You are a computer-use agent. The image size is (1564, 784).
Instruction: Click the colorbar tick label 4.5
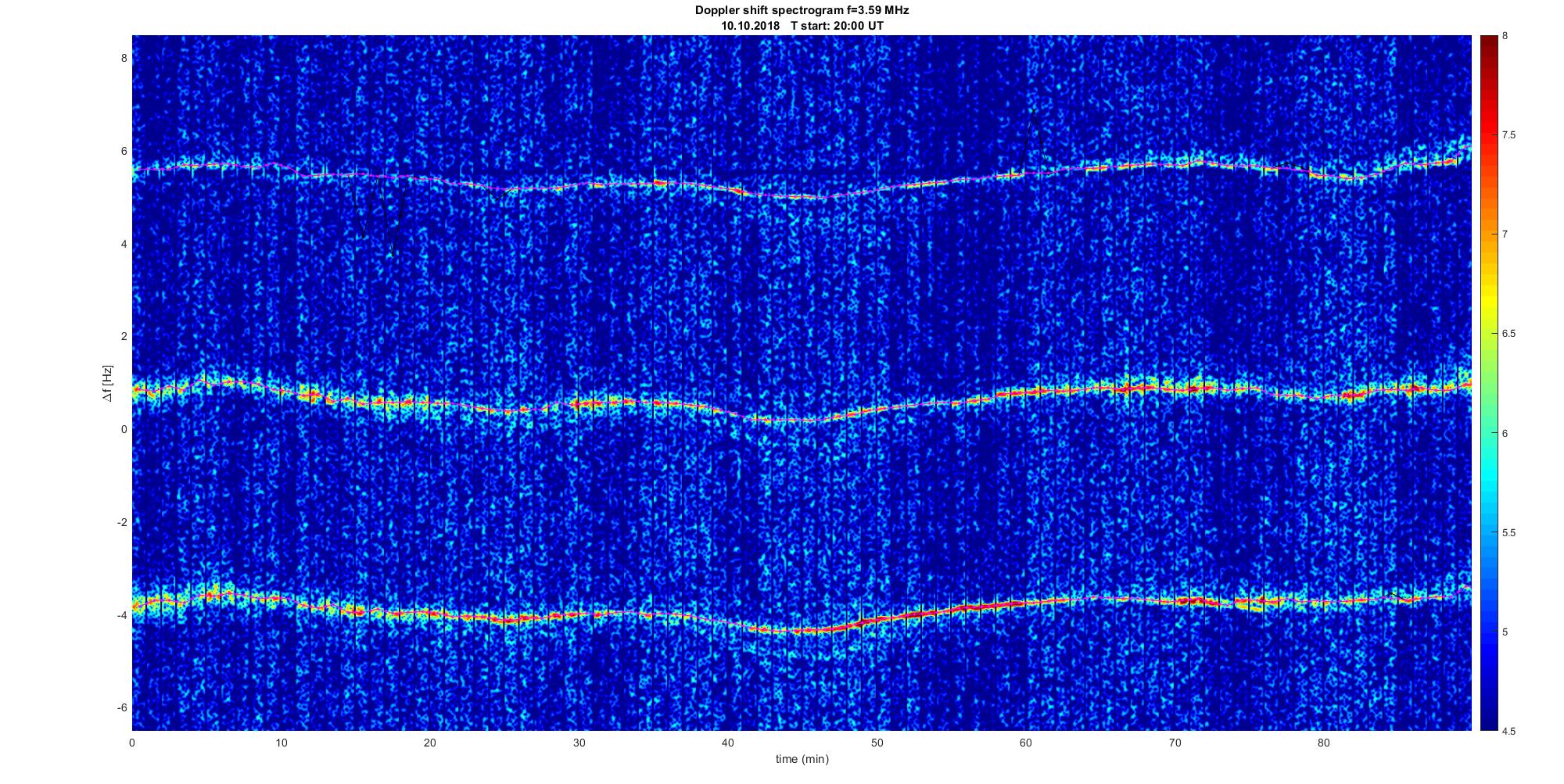point(1508,731)
